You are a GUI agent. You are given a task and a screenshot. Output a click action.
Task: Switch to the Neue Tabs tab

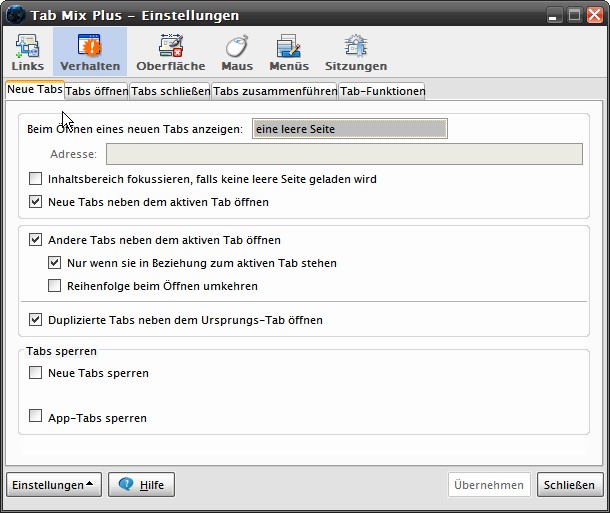coord(35,89)
